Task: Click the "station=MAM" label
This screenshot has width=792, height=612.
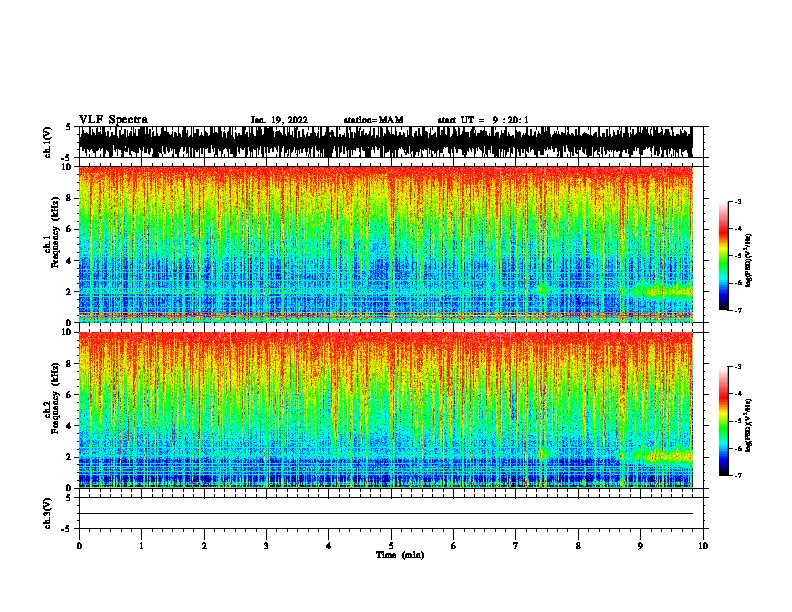Action: (x=373, y=120)
